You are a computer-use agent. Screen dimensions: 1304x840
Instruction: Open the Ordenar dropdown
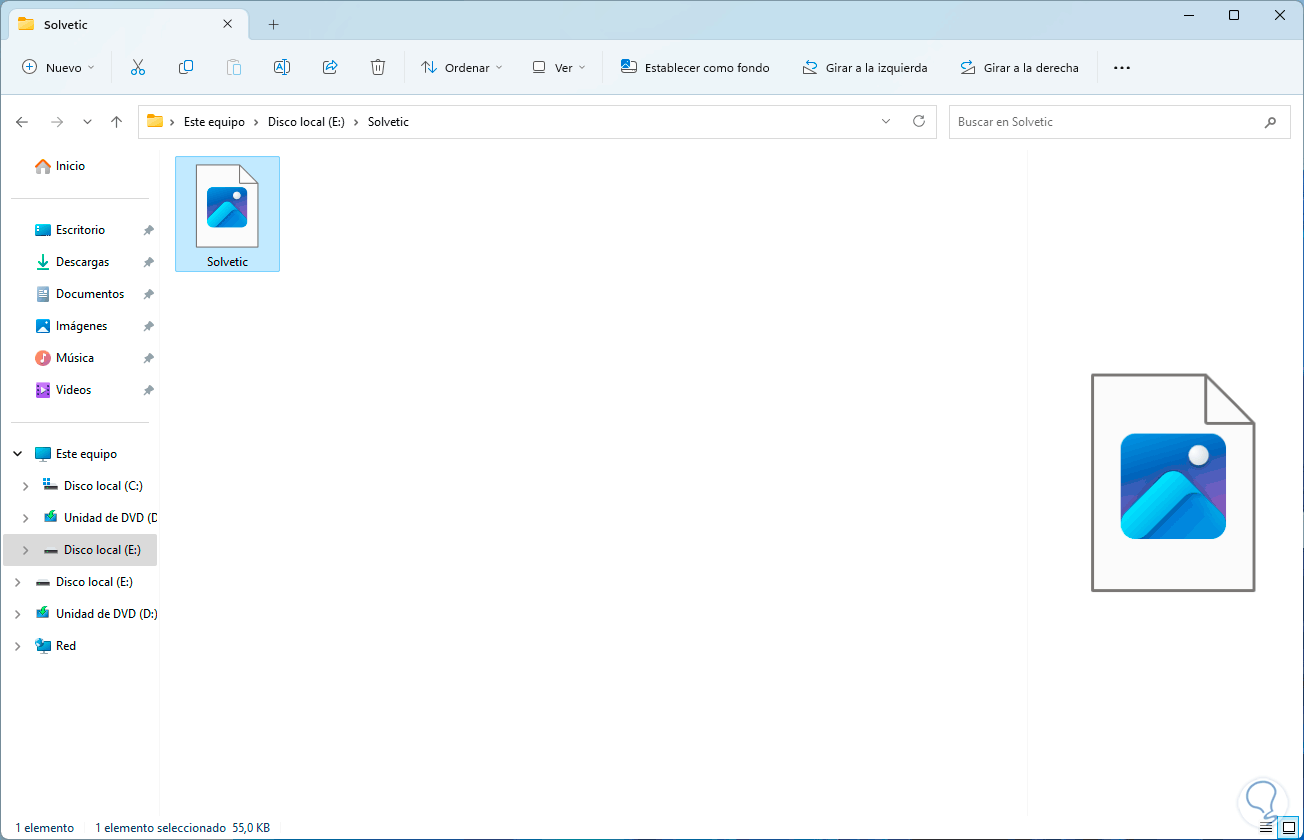point(462,68)
